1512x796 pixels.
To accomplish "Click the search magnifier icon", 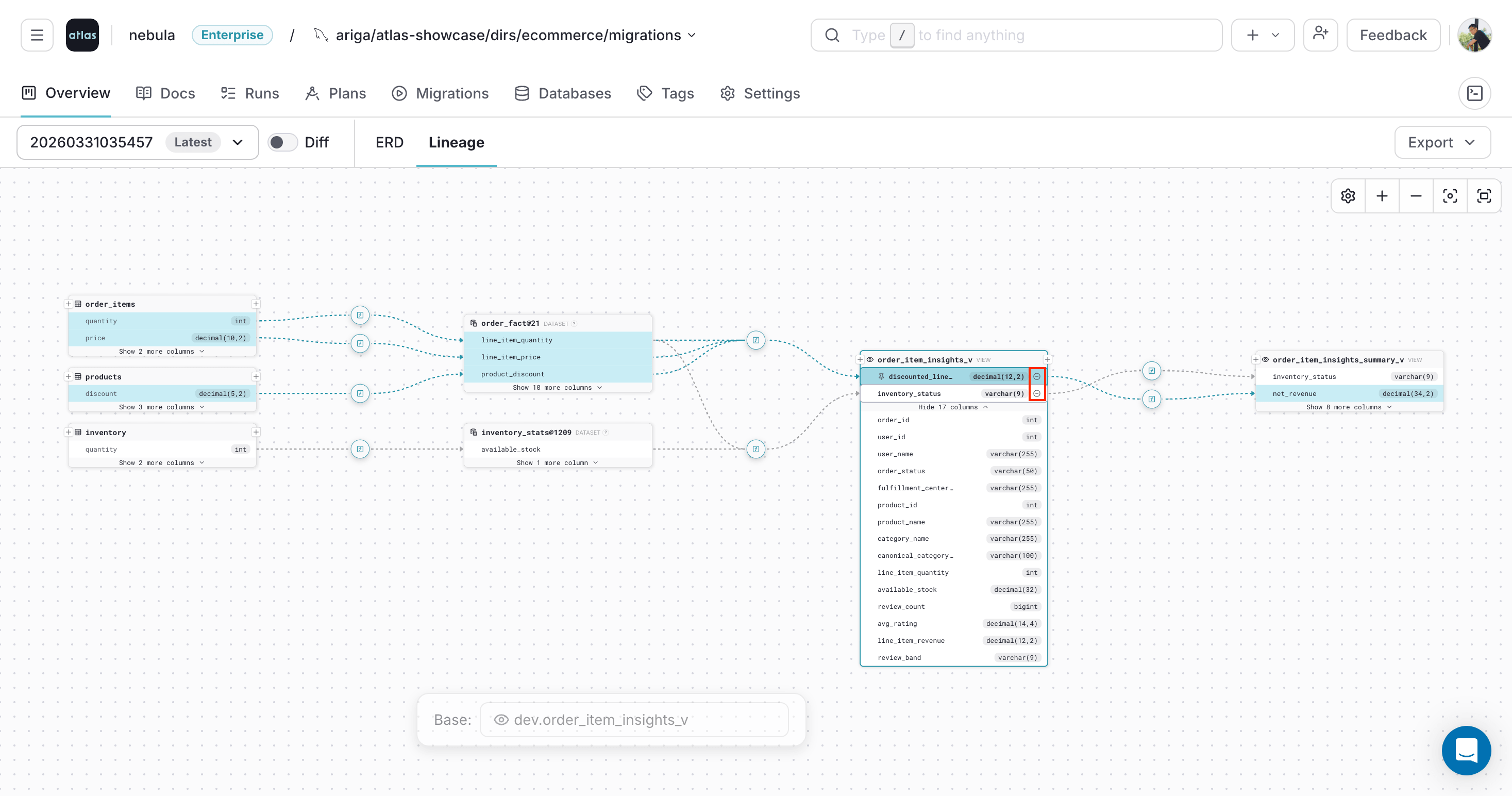I will pyautogui.click(x=832, y=35).
